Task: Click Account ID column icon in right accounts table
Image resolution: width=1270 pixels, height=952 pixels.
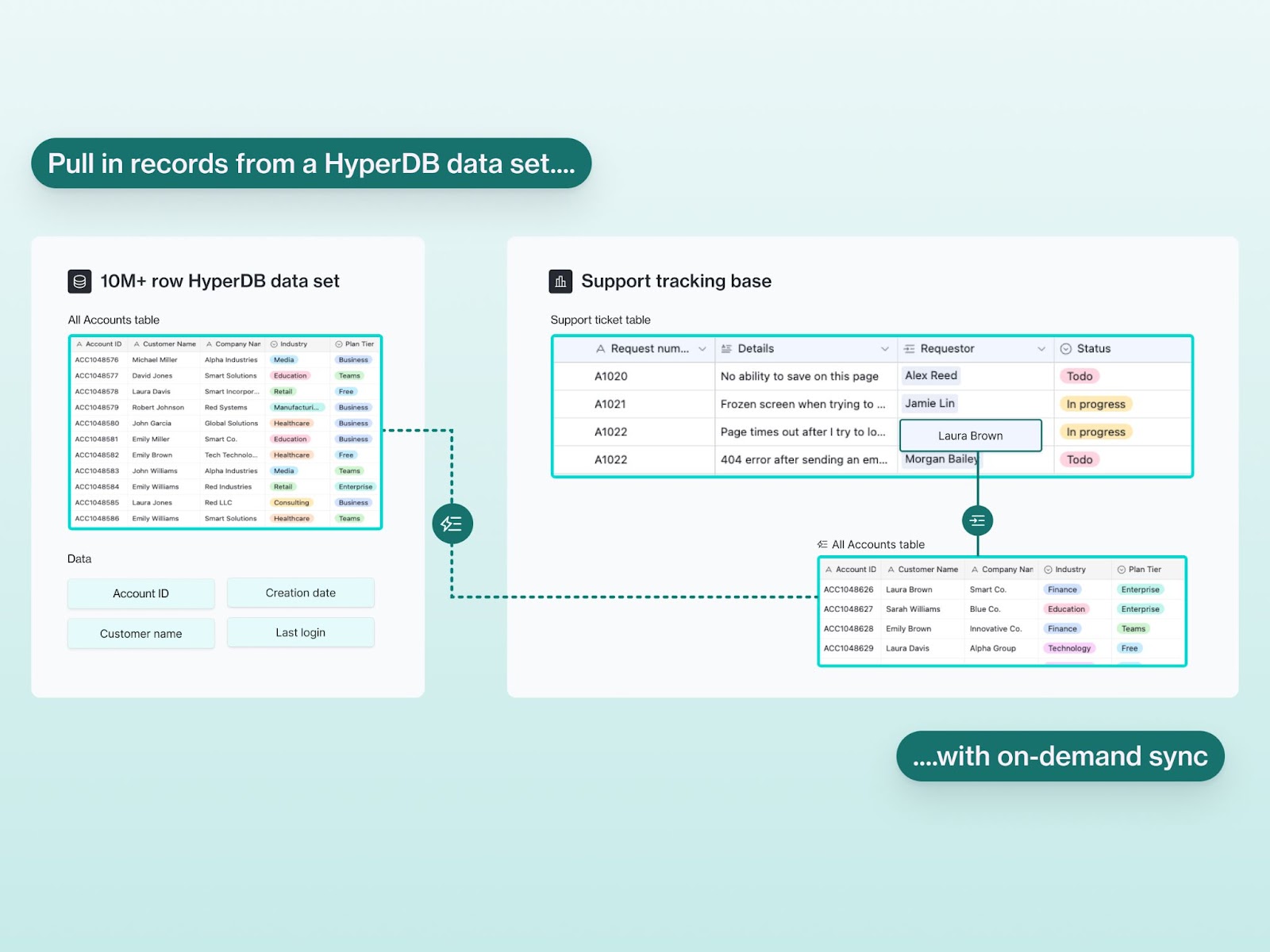Action: tap(829, 570)
